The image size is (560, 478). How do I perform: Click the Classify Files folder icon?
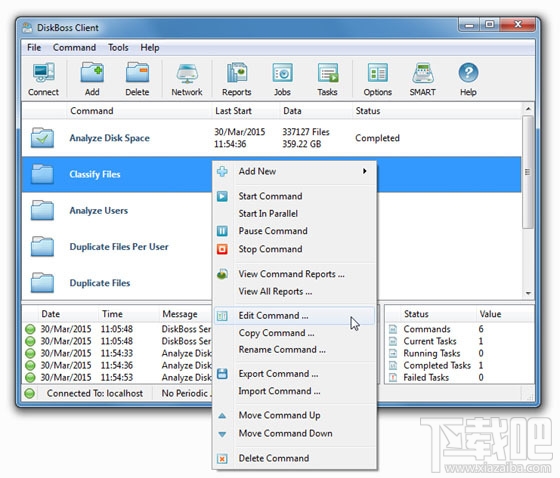42,174
